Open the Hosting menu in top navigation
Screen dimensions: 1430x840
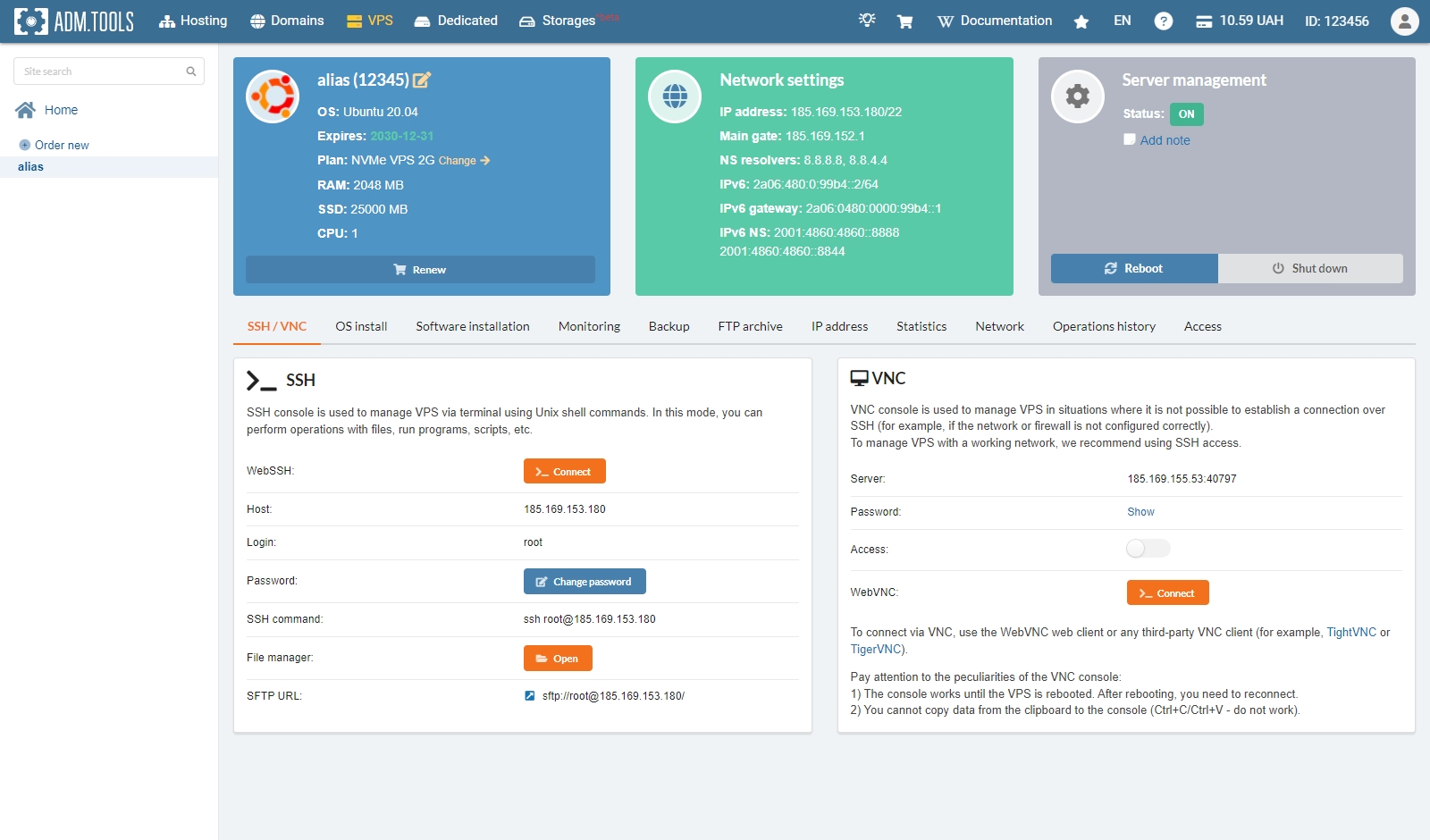tap(193, 21)
